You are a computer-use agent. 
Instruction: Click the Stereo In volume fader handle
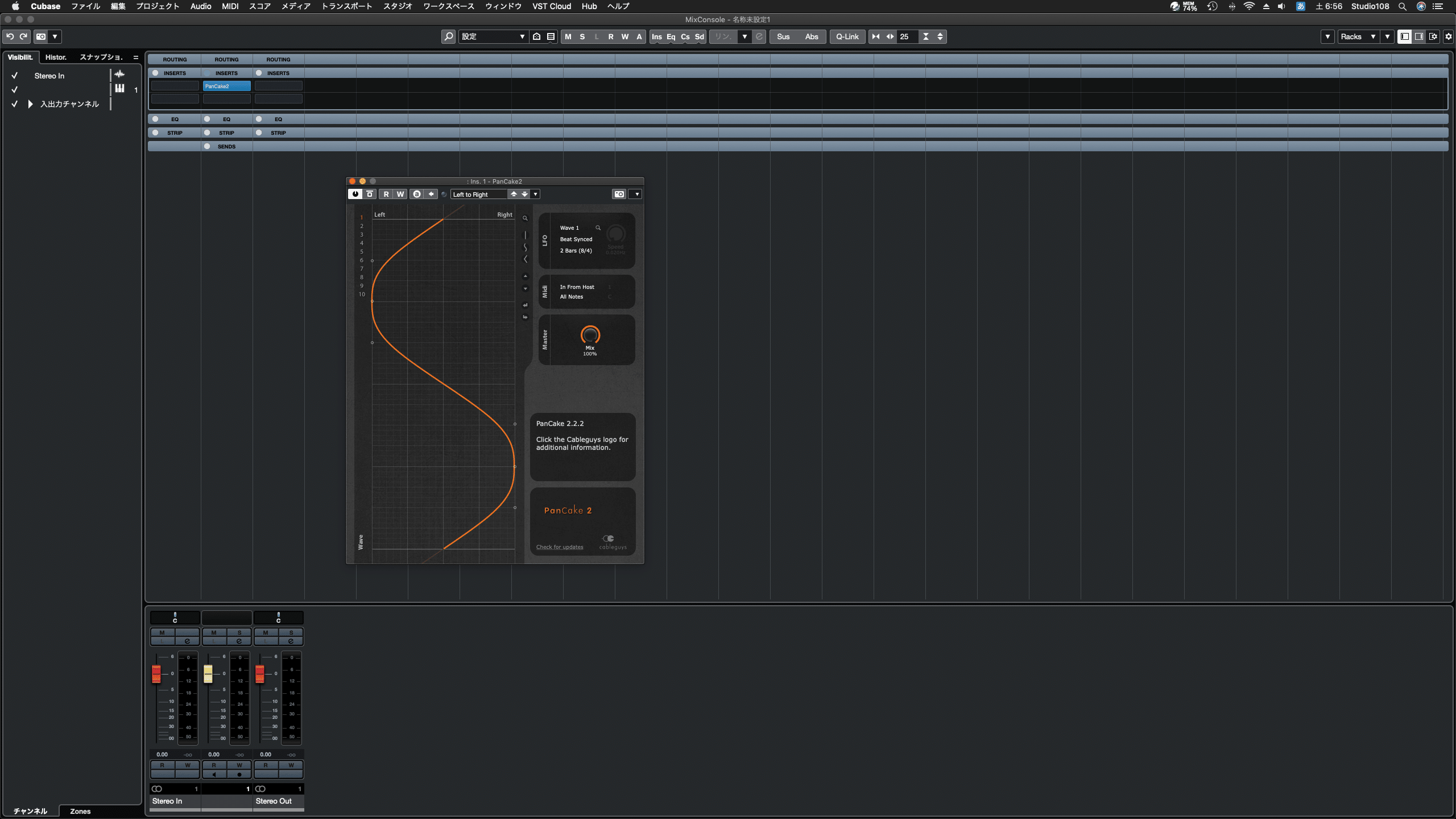click(x=156, y=673)
